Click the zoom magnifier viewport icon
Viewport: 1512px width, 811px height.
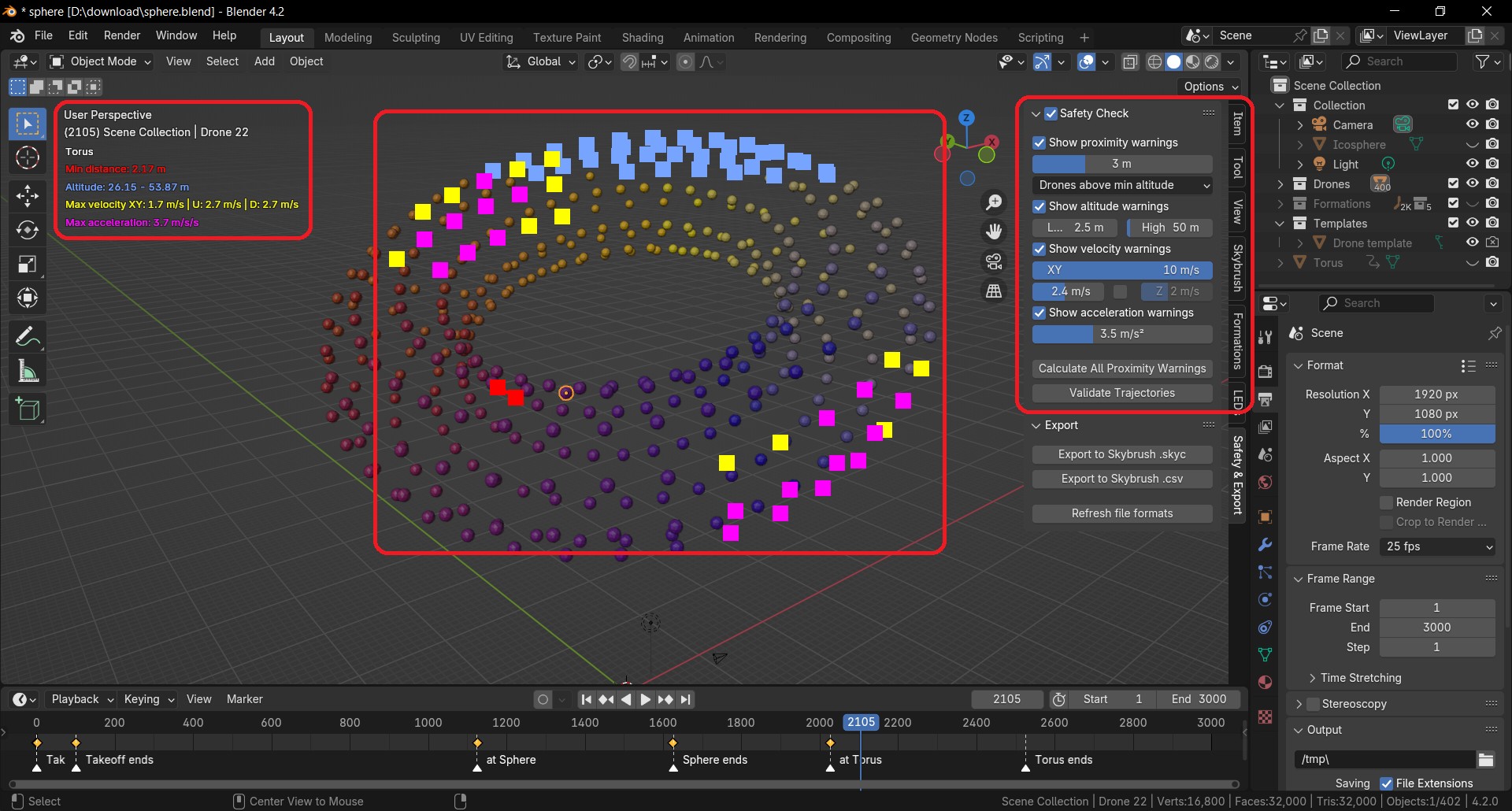tap(994, 202)
